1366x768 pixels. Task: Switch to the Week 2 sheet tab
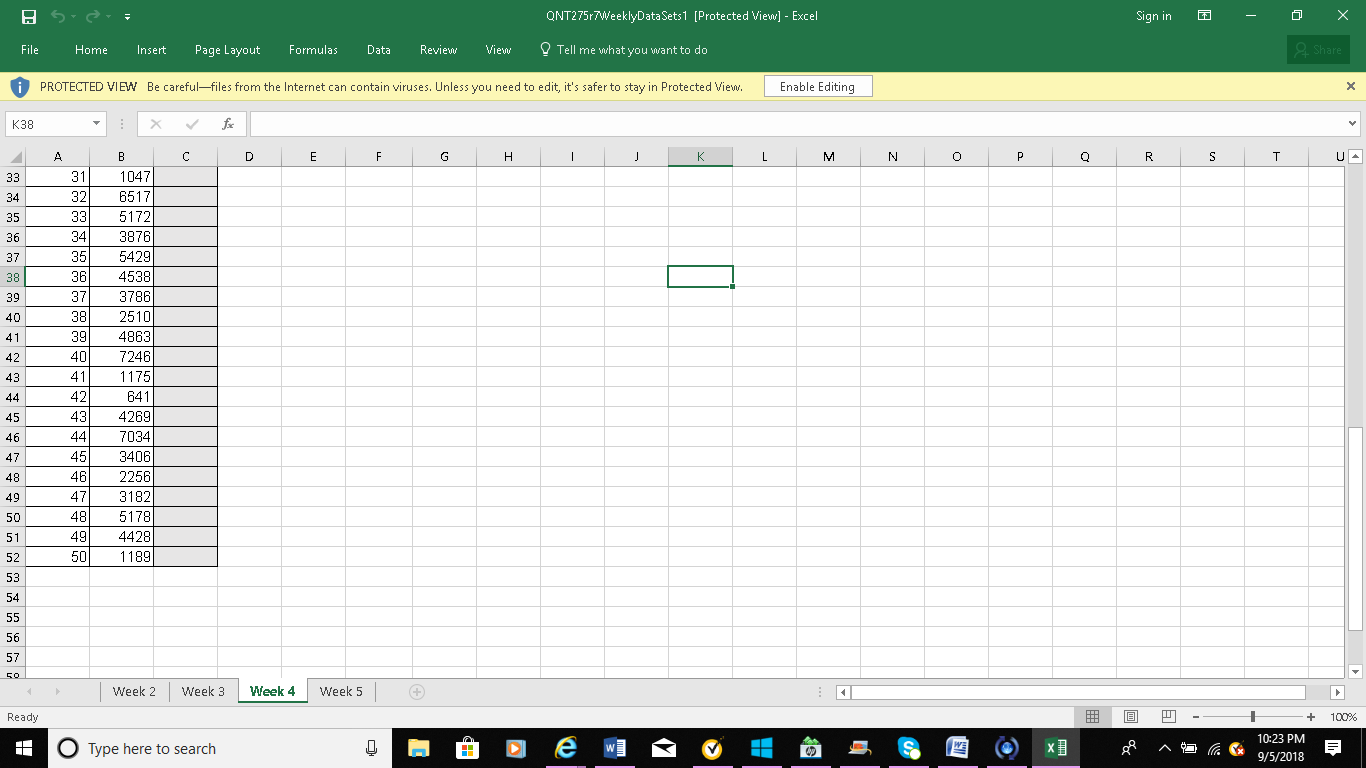(134, 691)
